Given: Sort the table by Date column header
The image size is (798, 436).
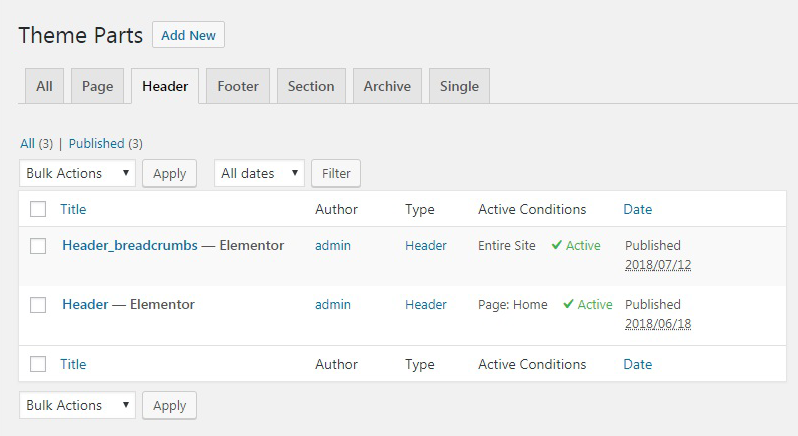Looking at the screenshot, I should [637, 209].
